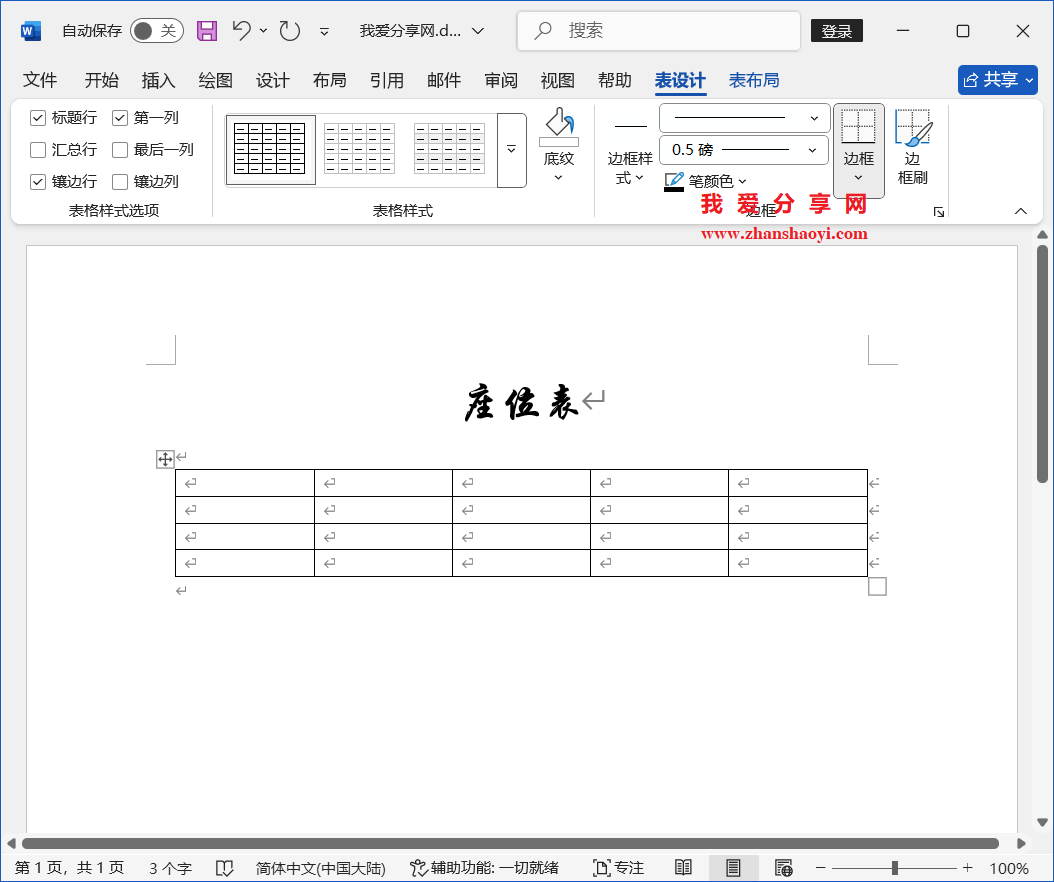The width and height of the screenshot is (1054, 882).
Task: Click the purple Save disk icon
Action: pos(206,31)
